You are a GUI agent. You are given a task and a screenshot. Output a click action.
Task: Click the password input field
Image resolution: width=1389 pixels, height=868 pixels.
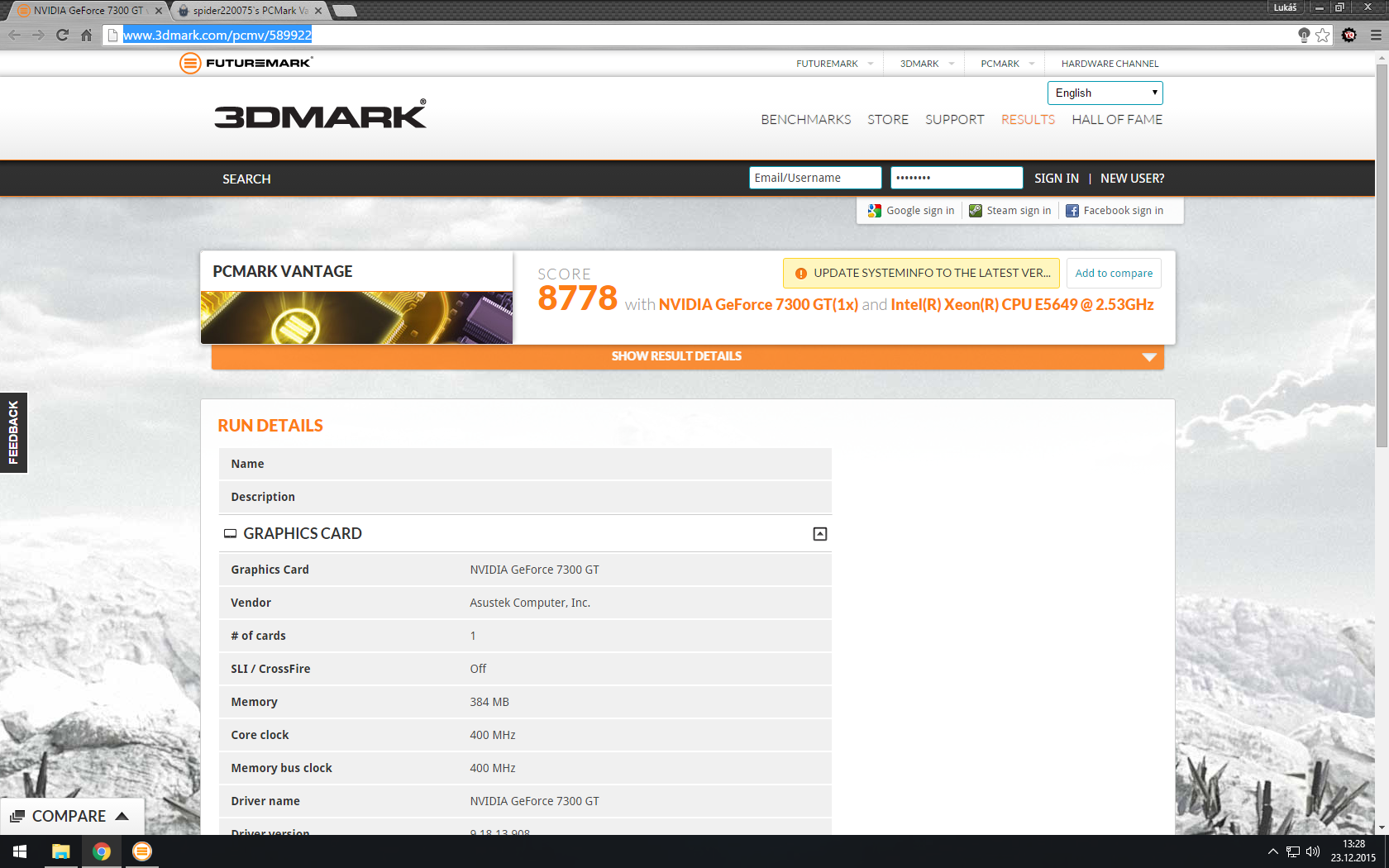pos(957,178)
